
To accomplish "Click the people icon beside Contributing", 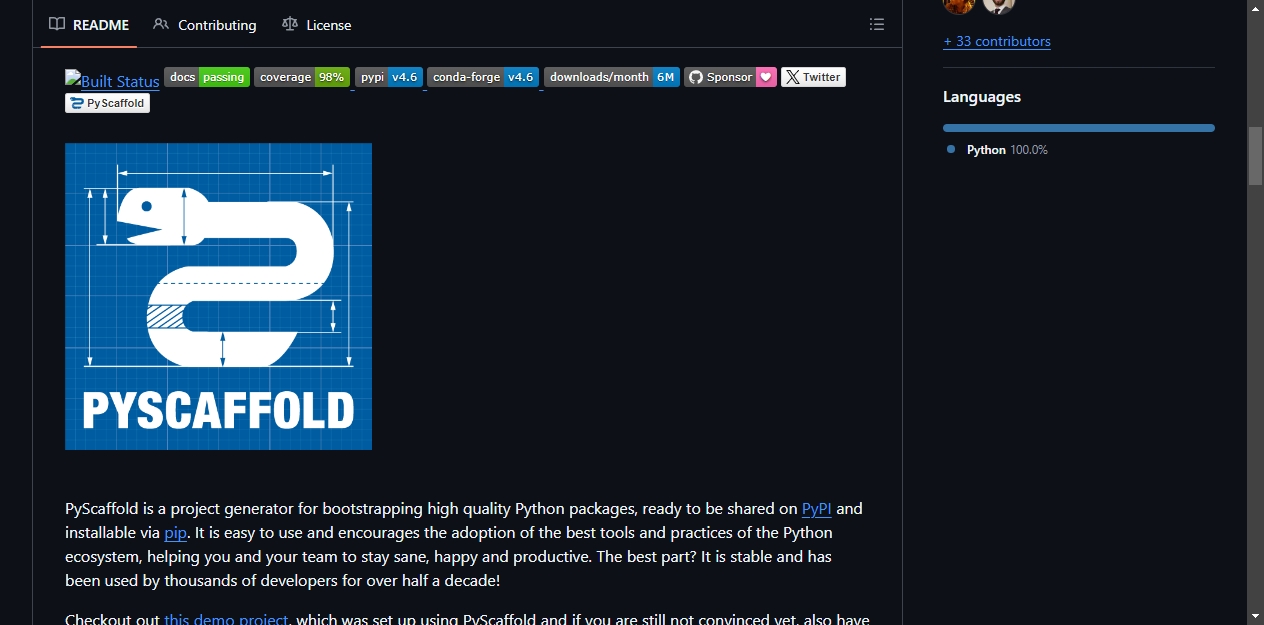I will coord(161,25).
